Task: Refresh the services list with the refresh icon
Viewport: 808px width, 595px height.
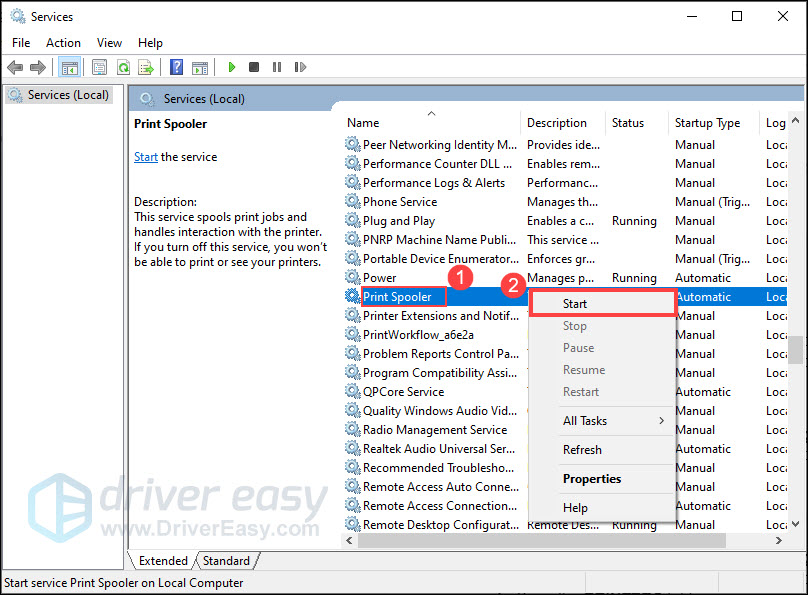Action: click(122, 67)
